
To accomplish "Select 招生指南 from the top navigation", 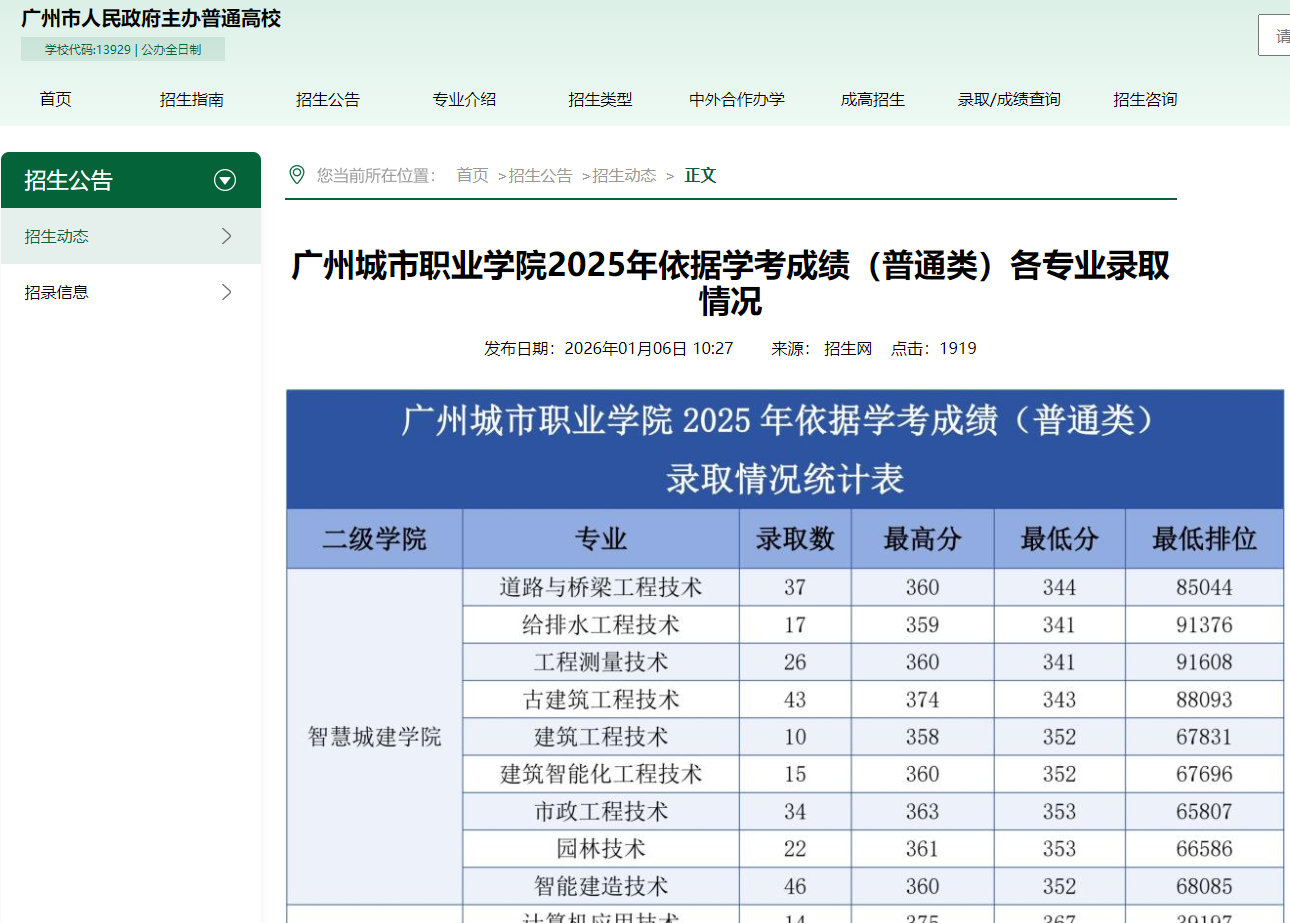I will (x=191, y=99).
